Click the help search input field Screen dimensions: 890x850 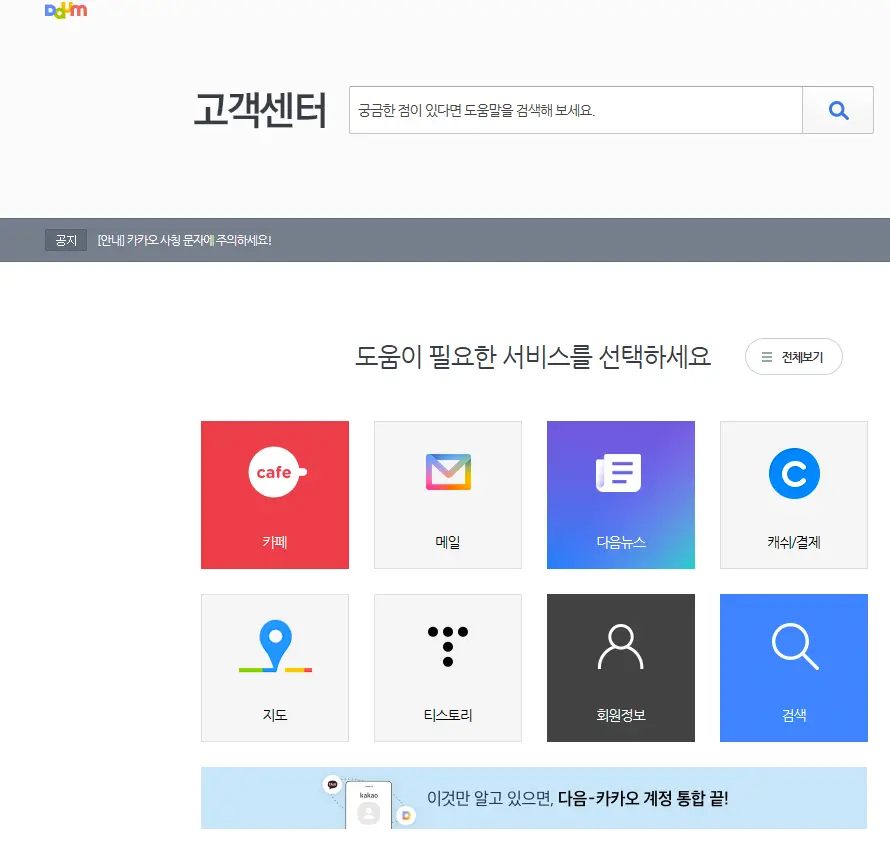coord(576,110)
